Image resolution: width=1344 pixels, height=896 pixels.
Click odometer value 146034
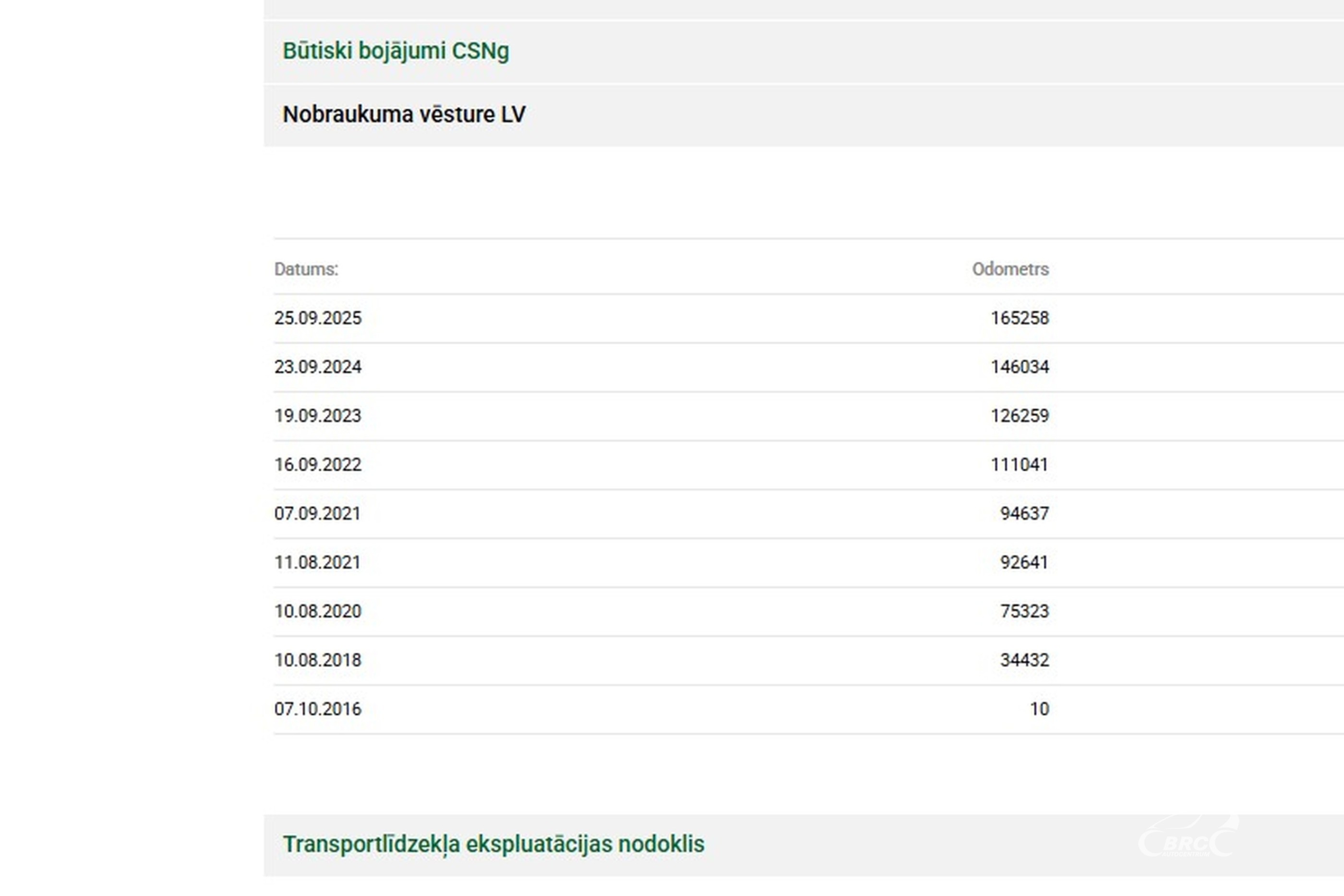click(x=1020, y=367)
